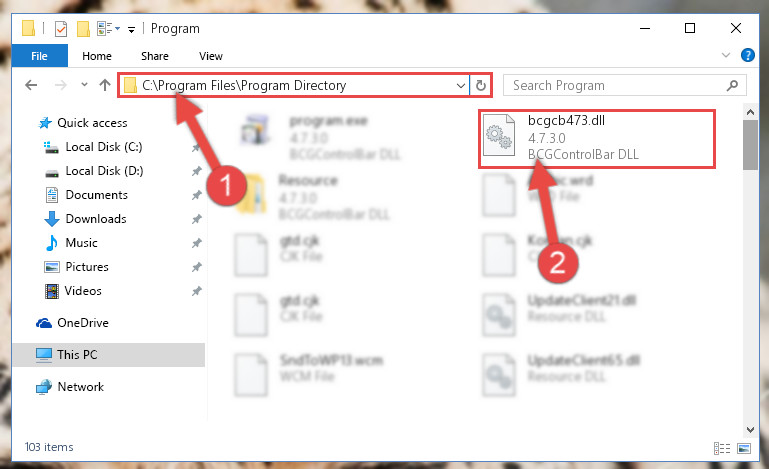
Task: Open the recent locations dropdown arrow
Action: coord(84,85)
